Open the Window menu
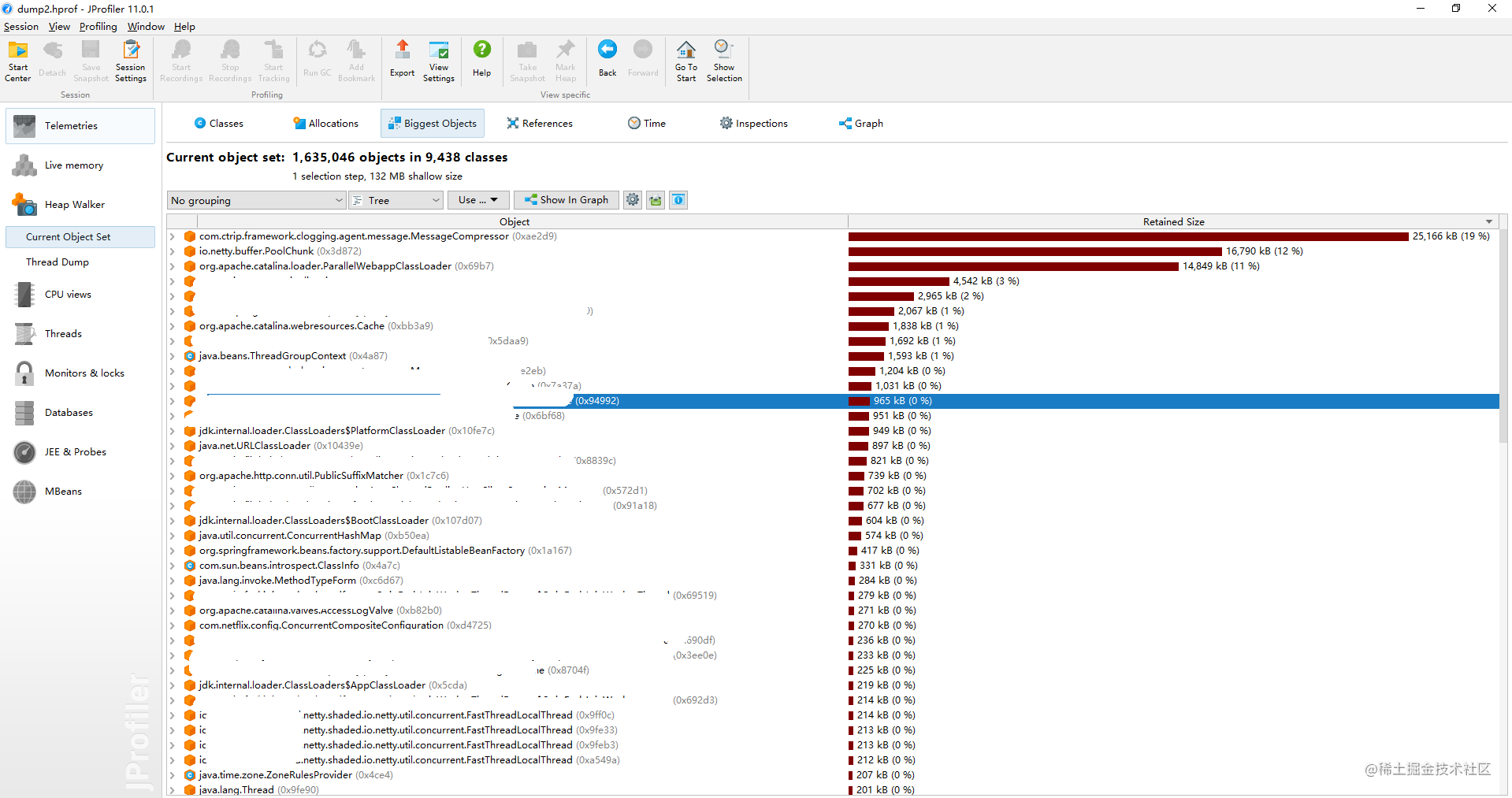The image size is (1512, 798). tap(146, 26)
